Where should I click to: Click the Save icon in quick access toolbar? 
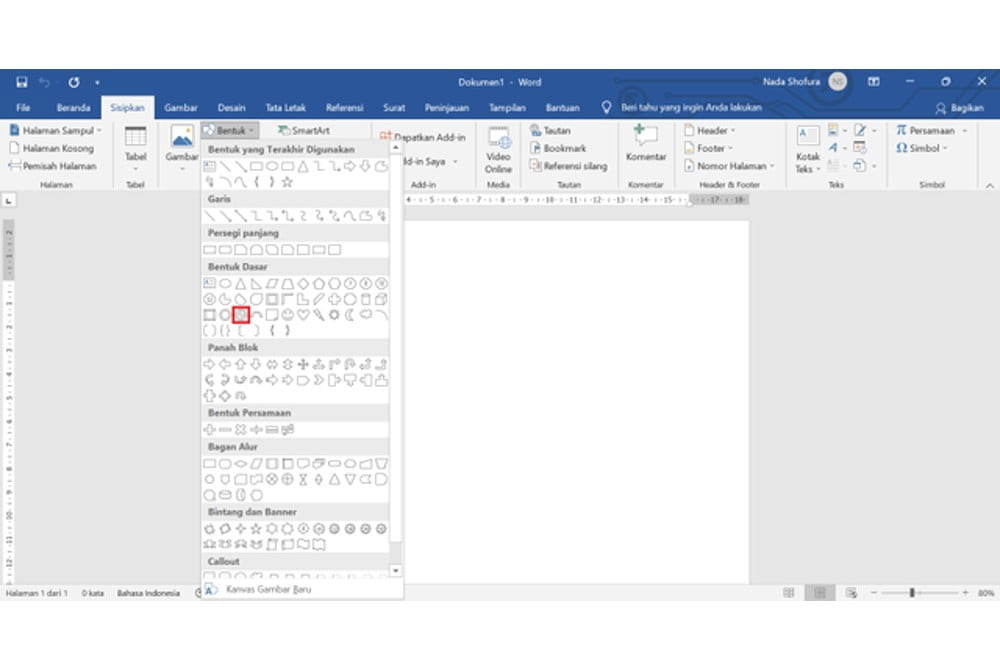tap(21, 82)
